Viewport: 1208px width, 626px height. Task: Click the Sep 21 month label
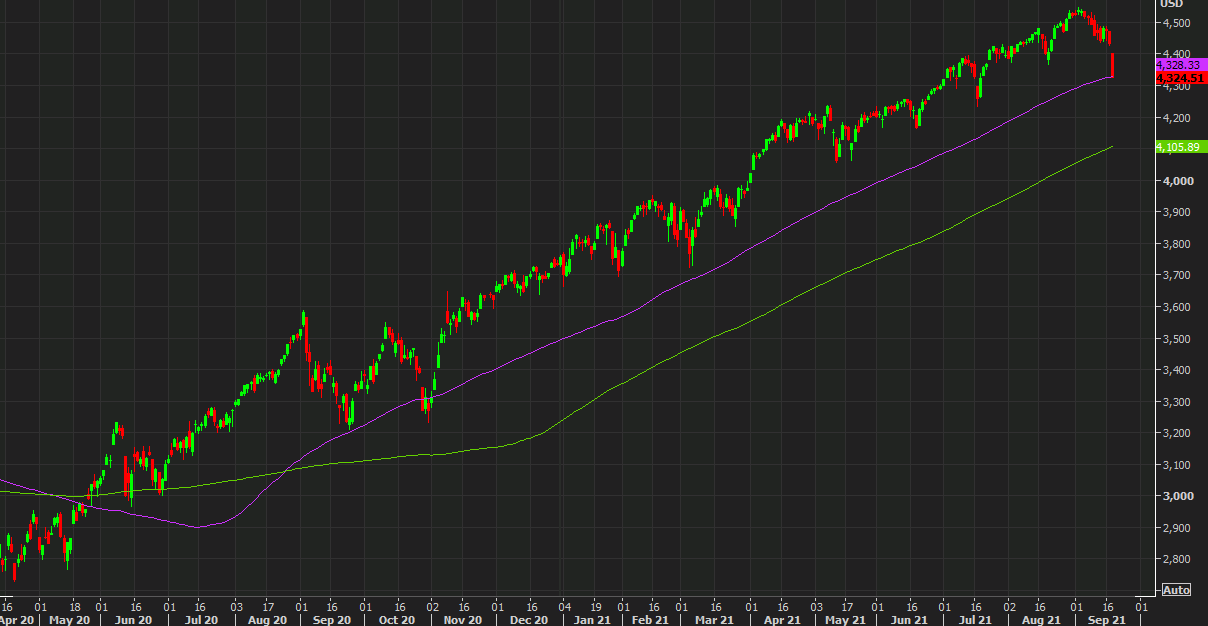pyautogui.click(x=1105, y=620)
